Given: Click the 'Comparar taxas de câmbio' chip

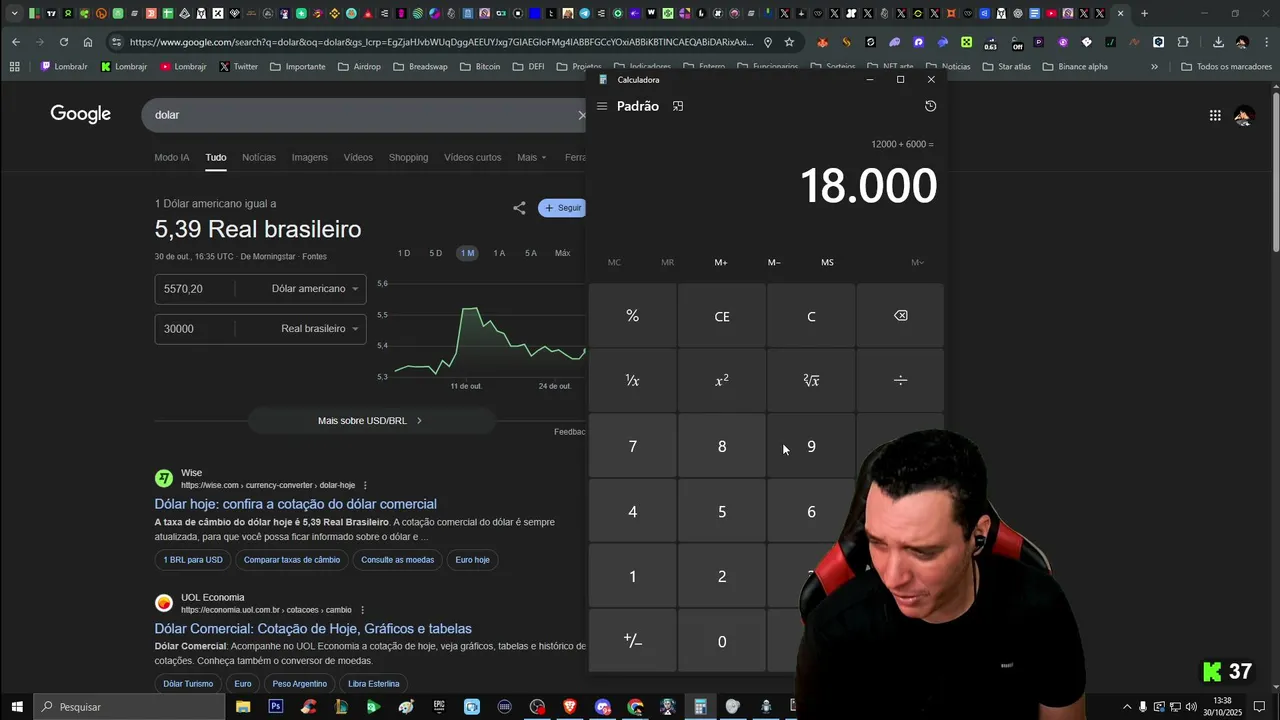Looking at the screenshot, I should tap(292, 560).
